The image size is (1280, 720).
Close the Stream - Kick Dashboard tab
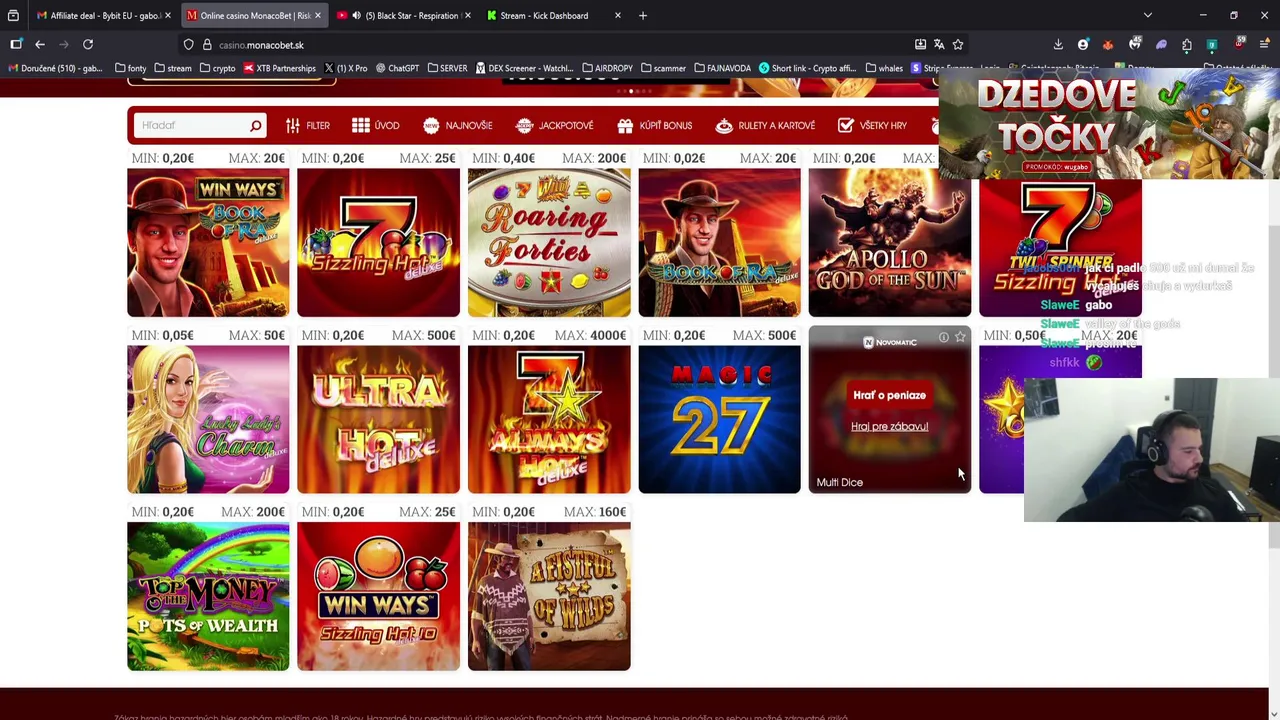617,15
